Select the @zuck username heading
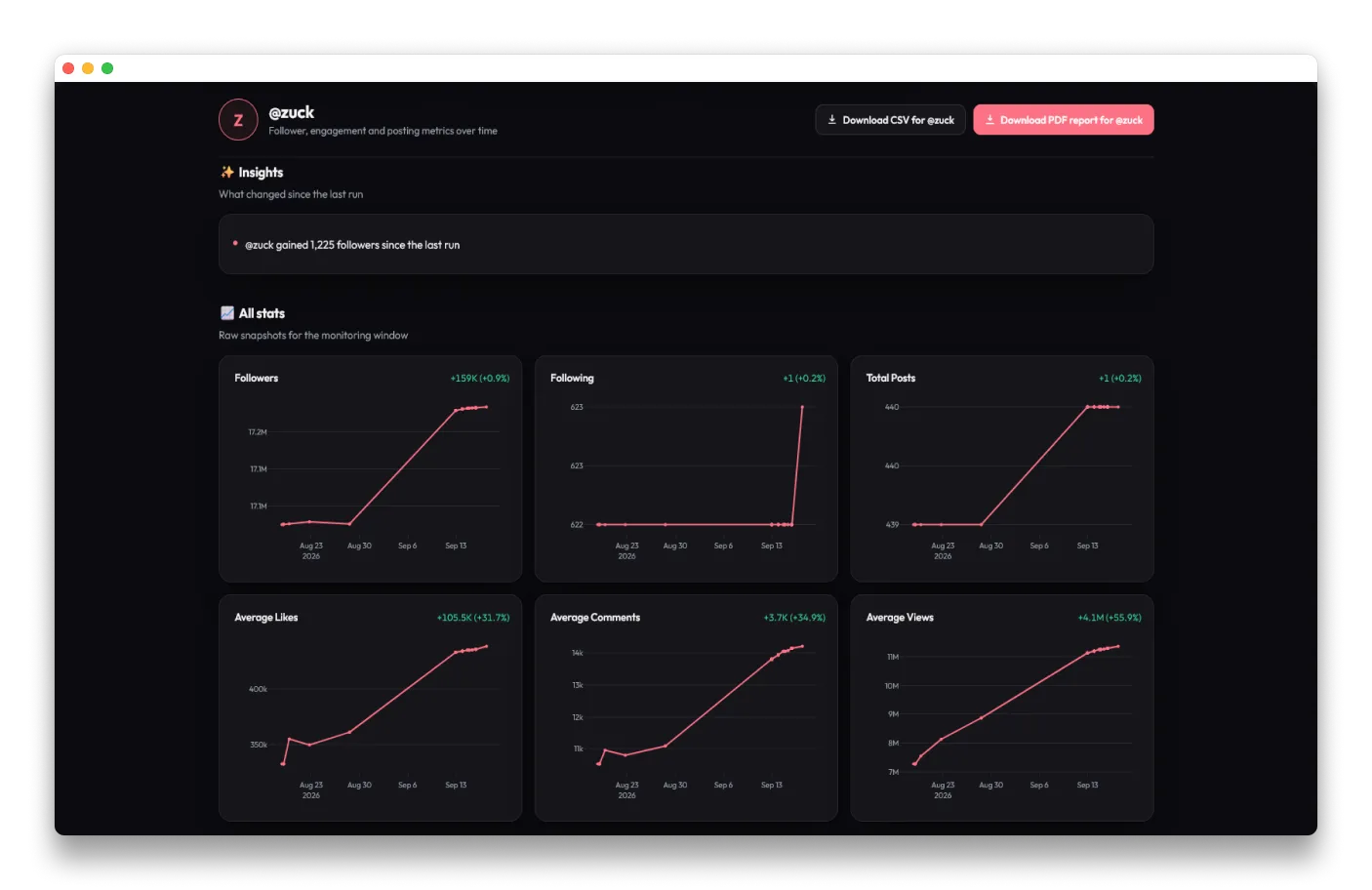1372x890 pixels. (x=292, y=112)
